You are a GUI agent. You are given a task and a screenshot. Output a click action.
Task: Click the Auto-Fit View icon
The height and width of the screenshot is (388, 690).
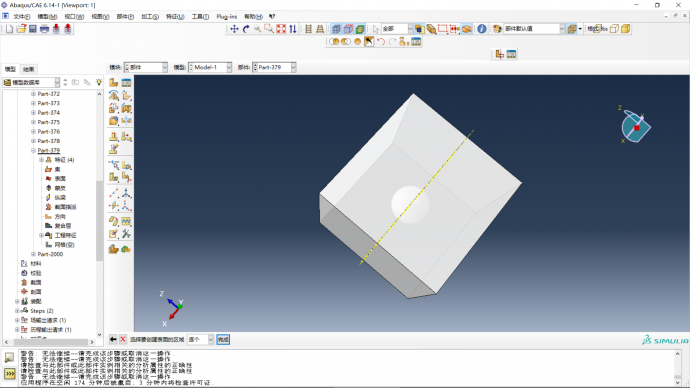(x=281, y=29)
